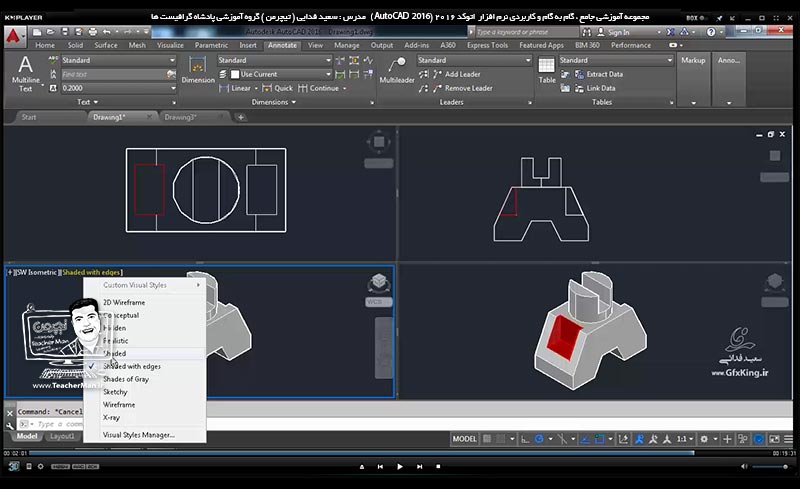Click the SW Isometric view control label
The image size is (800, 489).
click(x=36, y=273)
